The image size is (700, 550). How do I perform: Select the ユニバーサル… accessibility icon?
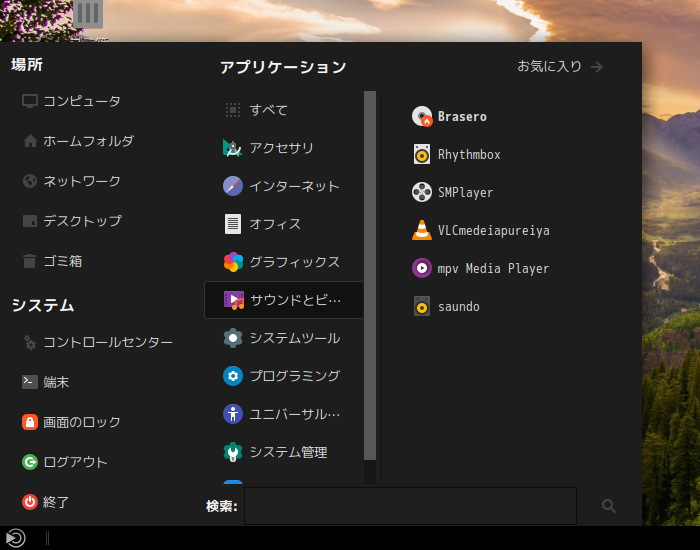tap(233, 414)
